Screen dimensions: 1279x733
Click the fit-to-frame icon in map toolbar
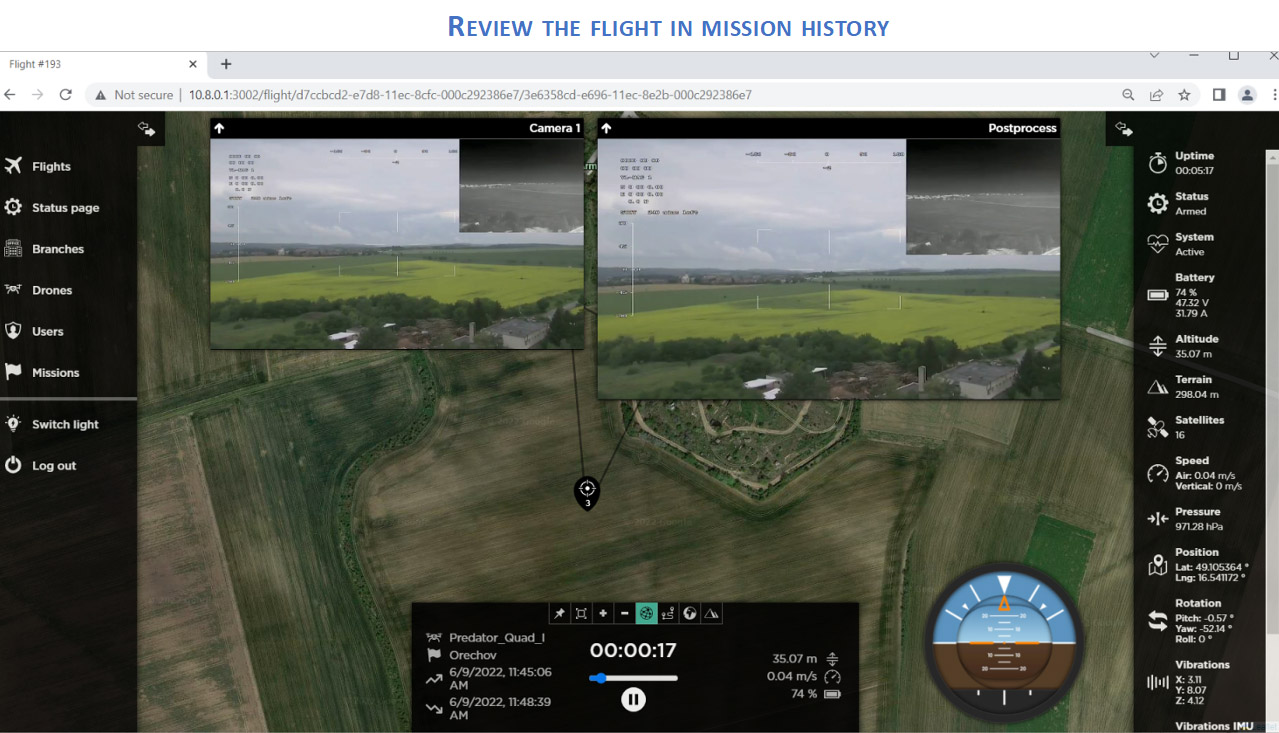581,613
